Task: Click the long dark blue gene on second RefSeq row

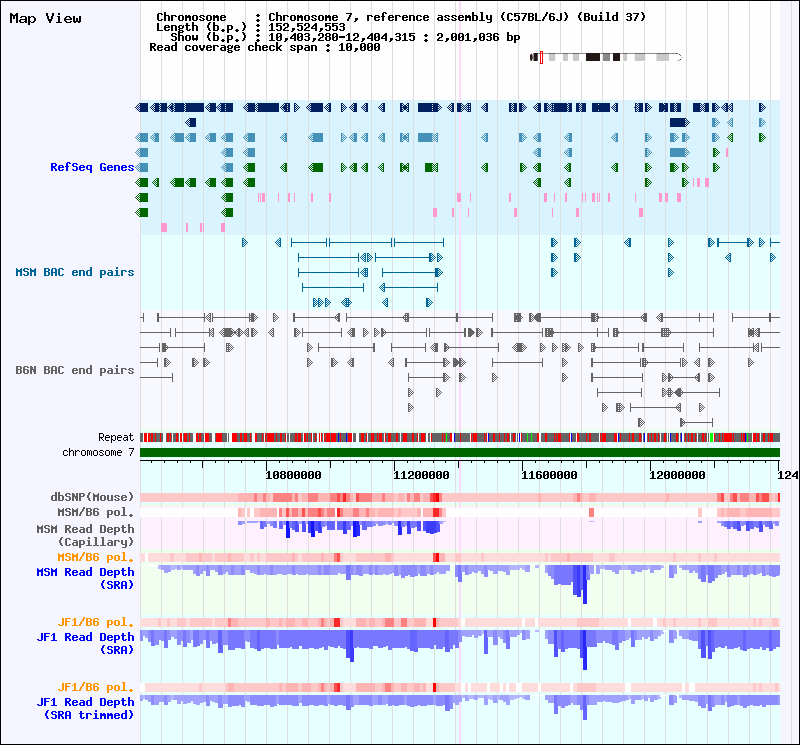Action: pos(679,122)
